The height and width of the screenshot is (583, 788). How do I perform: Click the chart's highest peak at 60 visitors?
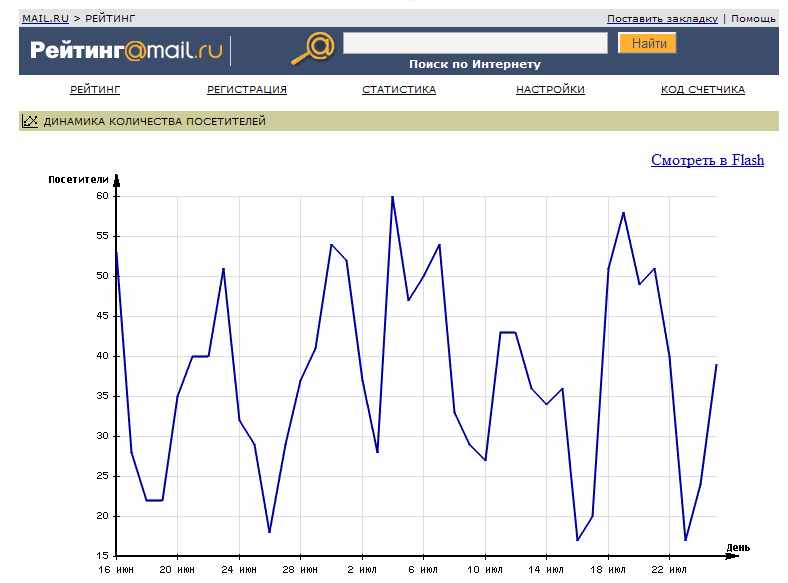click(392, 197)
